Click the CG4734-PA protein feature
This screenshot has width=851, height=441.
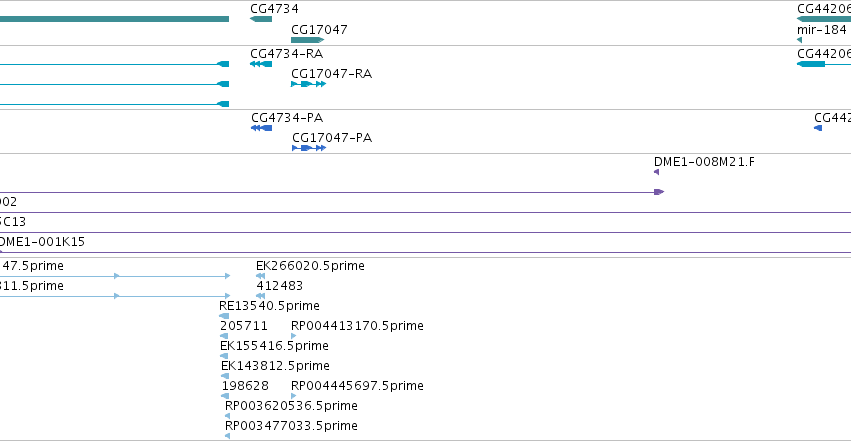click(x=262, y=128)
